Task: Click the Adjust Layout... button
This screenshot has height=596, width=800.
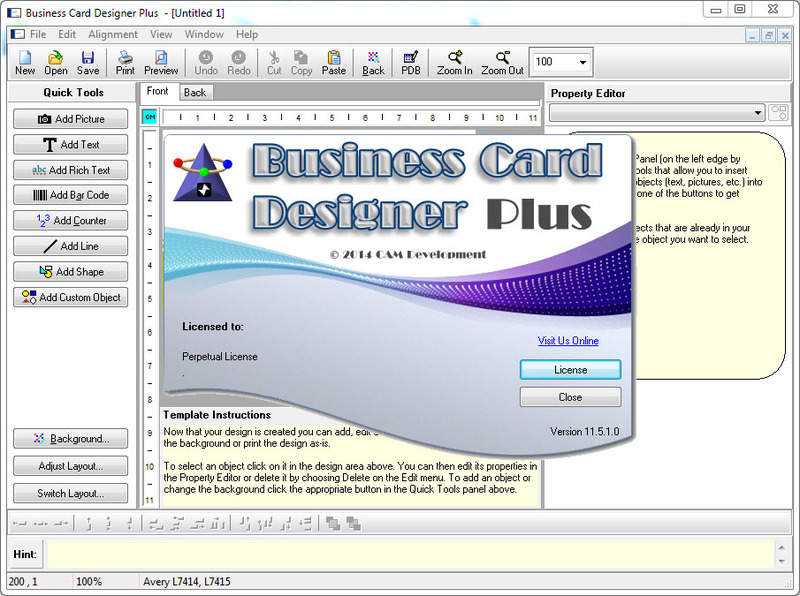Action: coord(70,466)
